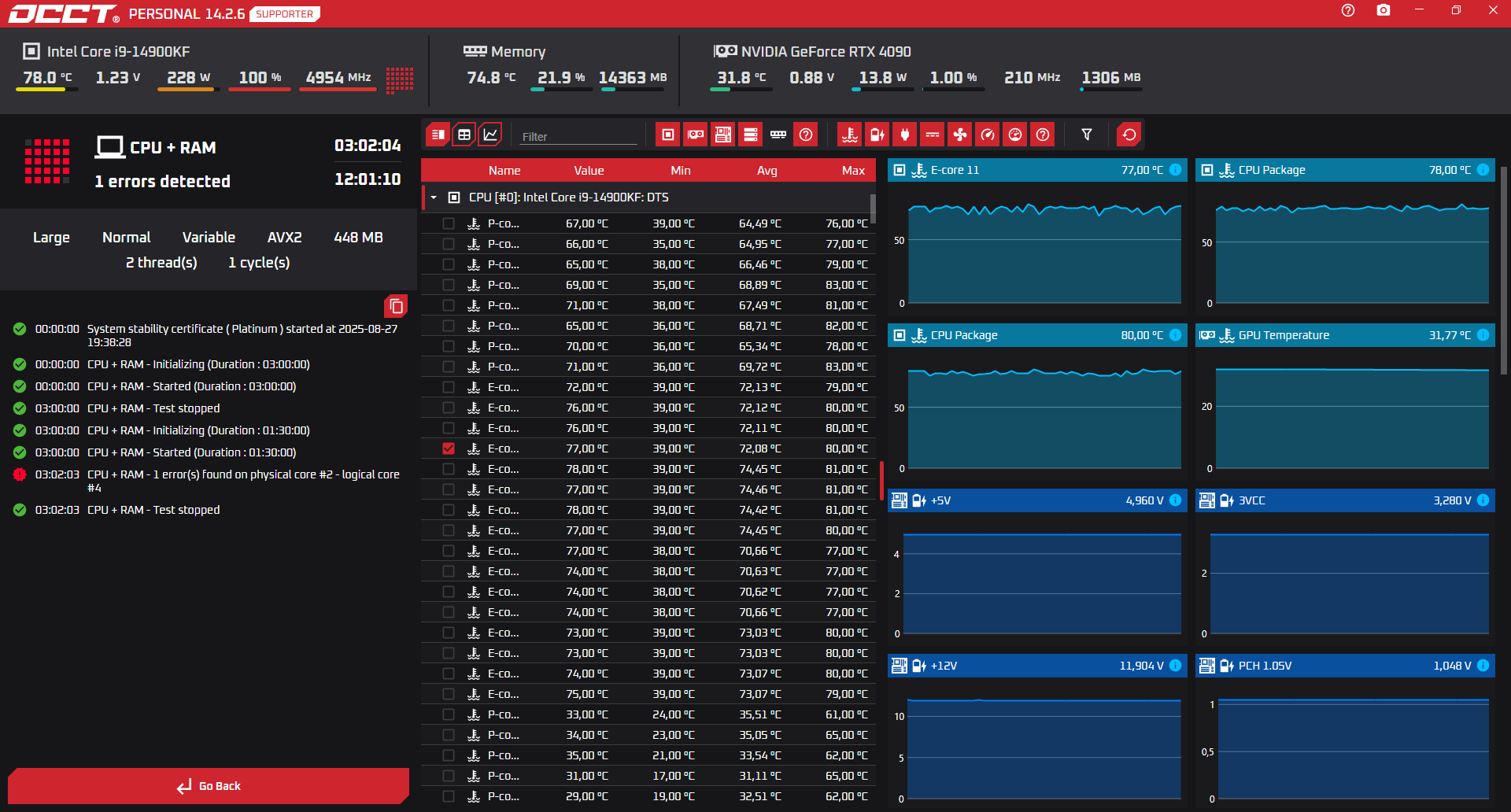1511x812 pixels.
Task: Uncheck the E-core row with average 72,08 °C
Action: click(449, 448)
